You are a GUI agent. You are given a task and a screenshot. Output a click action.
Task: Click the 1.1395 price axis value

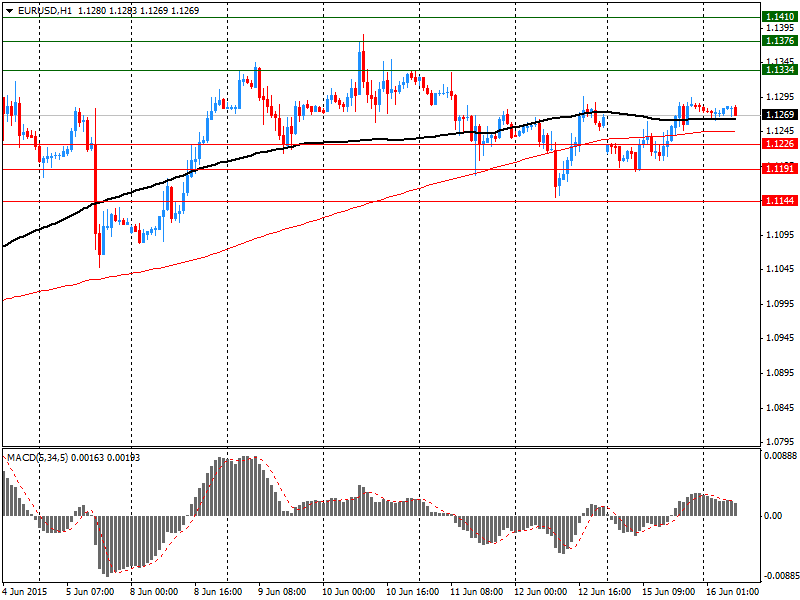click(x=781, y=28)
